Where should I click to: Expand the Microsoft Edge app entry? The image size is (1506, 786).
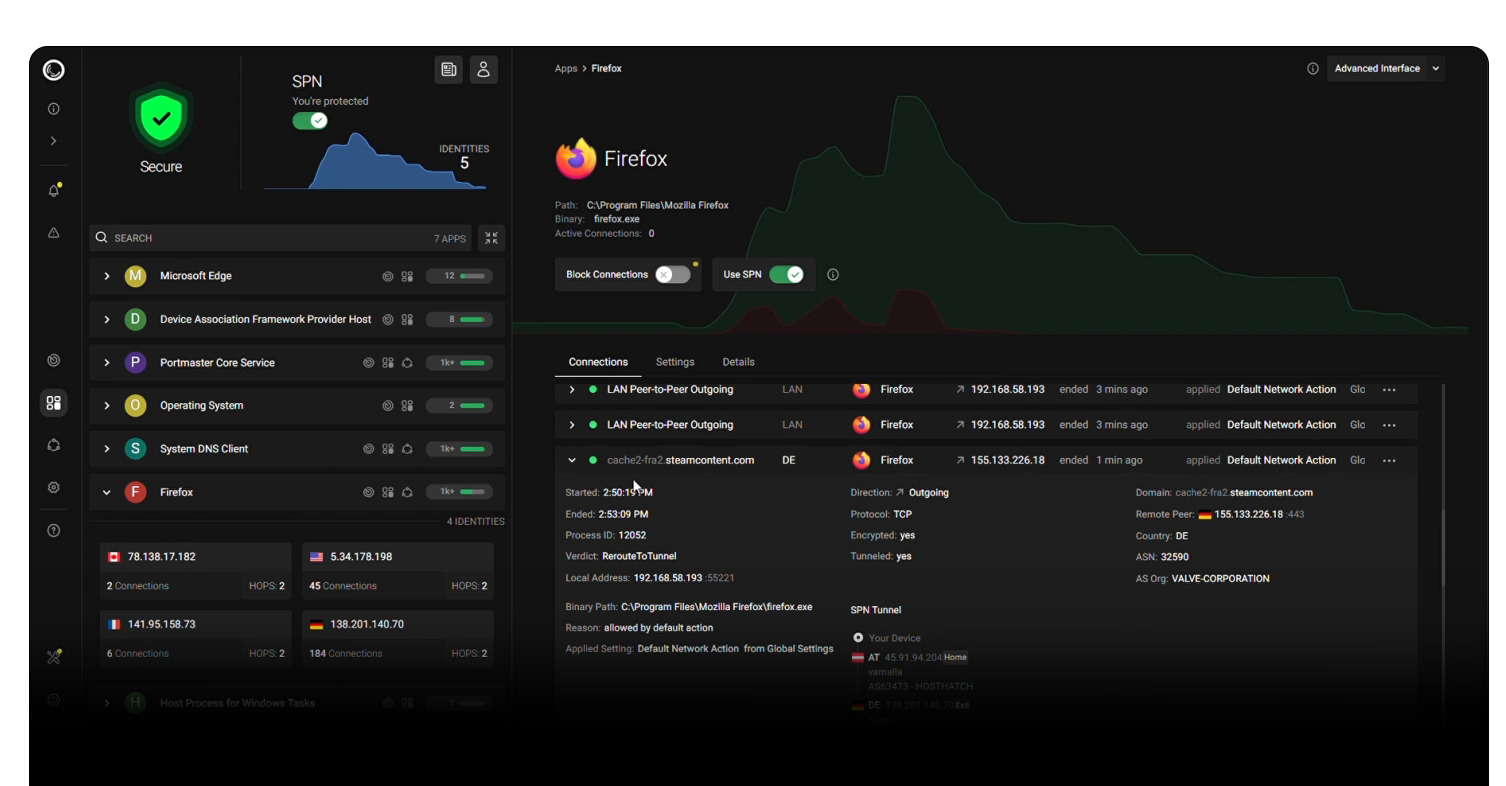[106, 275]
